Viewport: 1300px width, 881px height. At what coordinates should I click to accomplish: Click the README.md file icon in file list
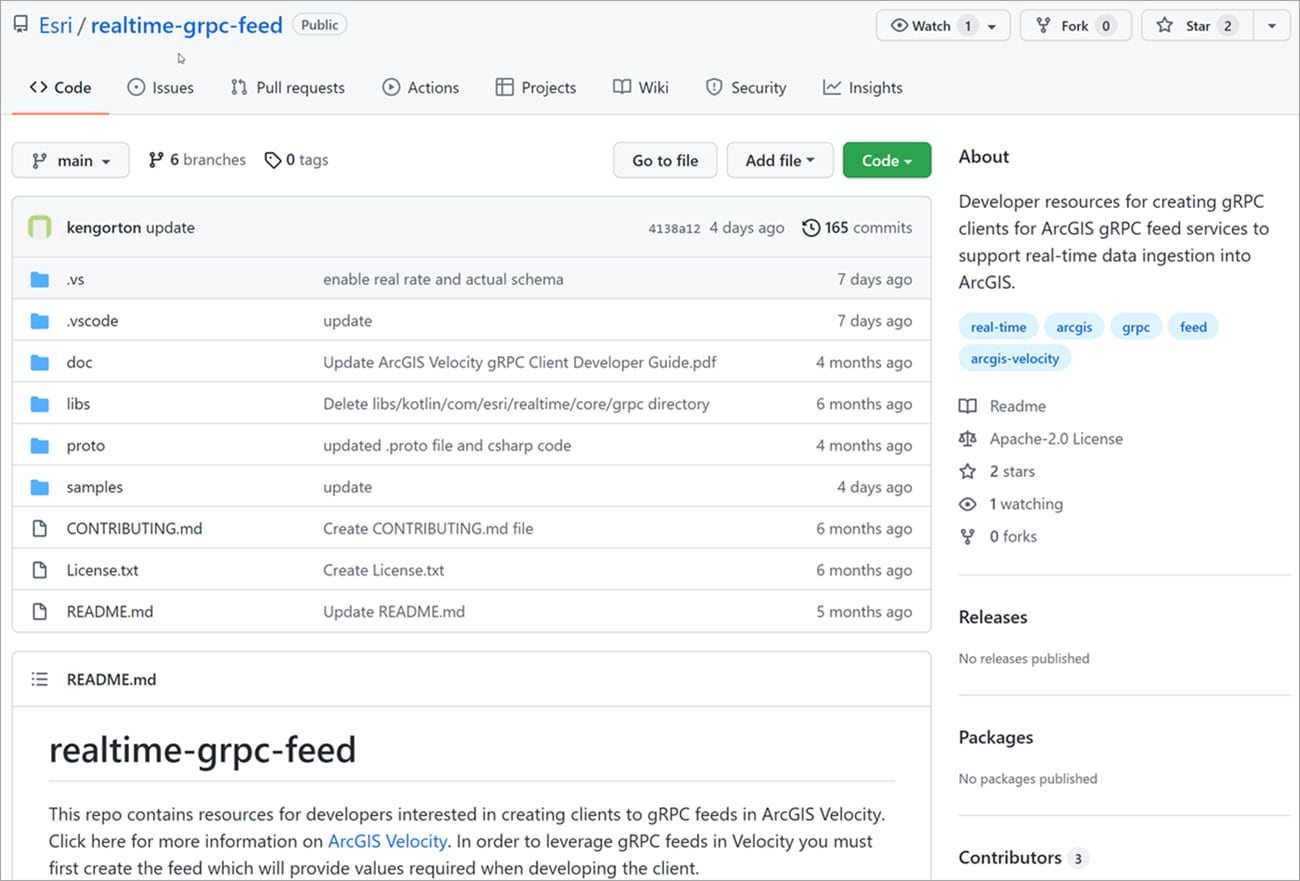(x=39, y=611)
